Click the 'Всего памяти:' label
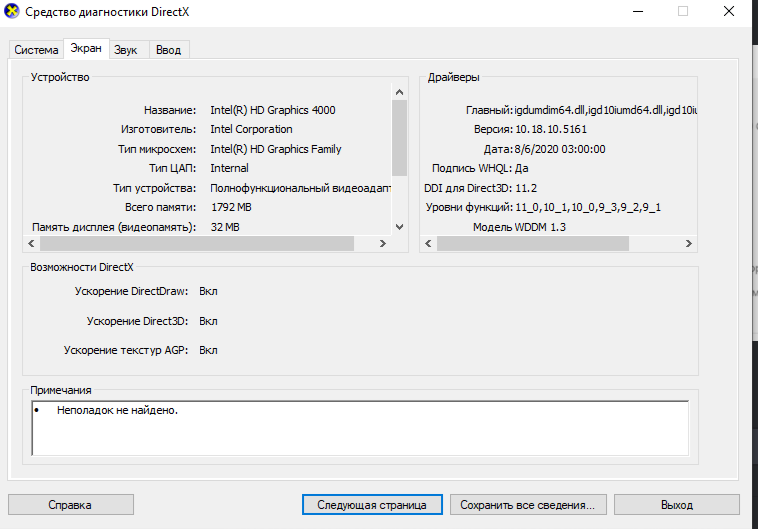Screen dimensions: 758x529 (160, 207)
